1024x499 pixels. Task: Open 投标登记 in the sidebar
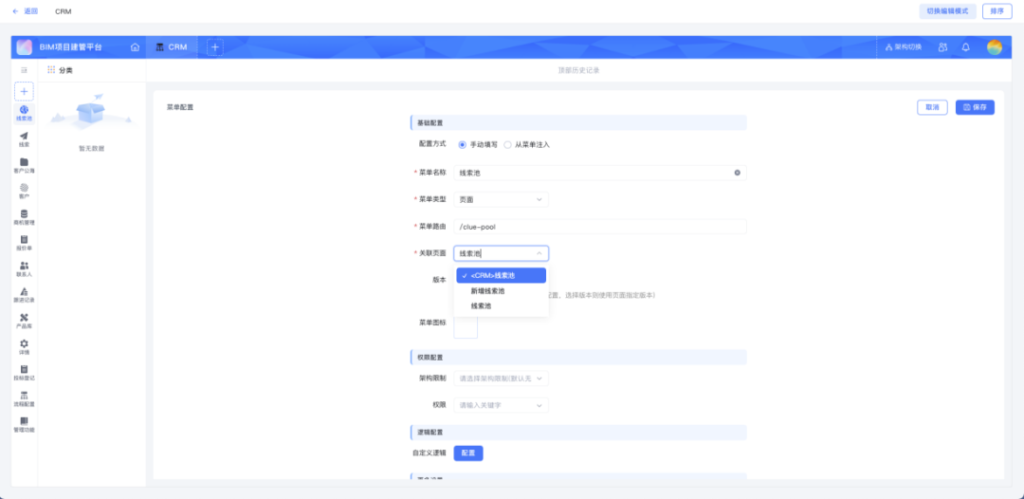coord(24,373)
